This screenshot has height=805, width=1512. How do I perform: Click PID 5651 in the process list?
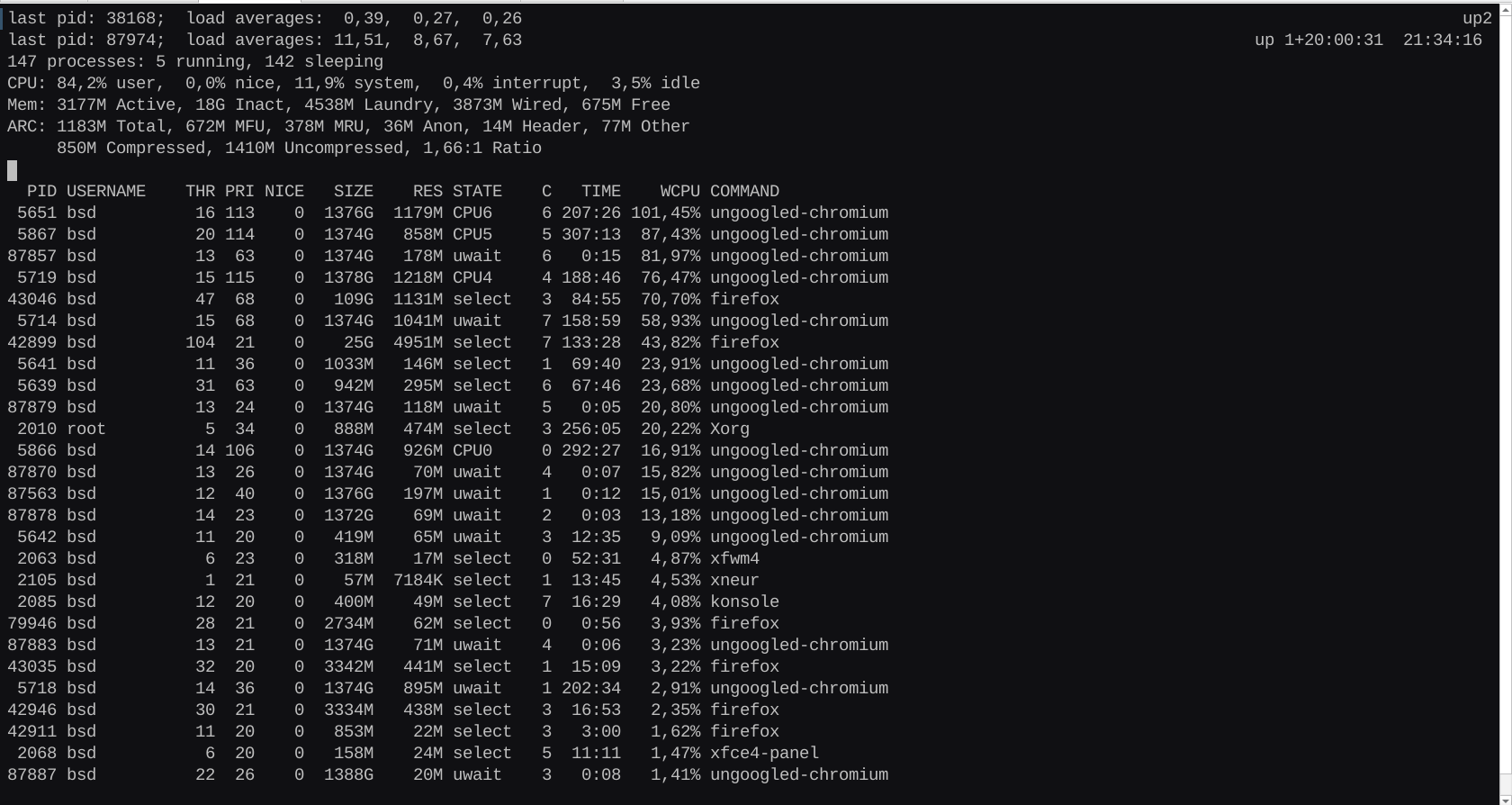(37, 213)
